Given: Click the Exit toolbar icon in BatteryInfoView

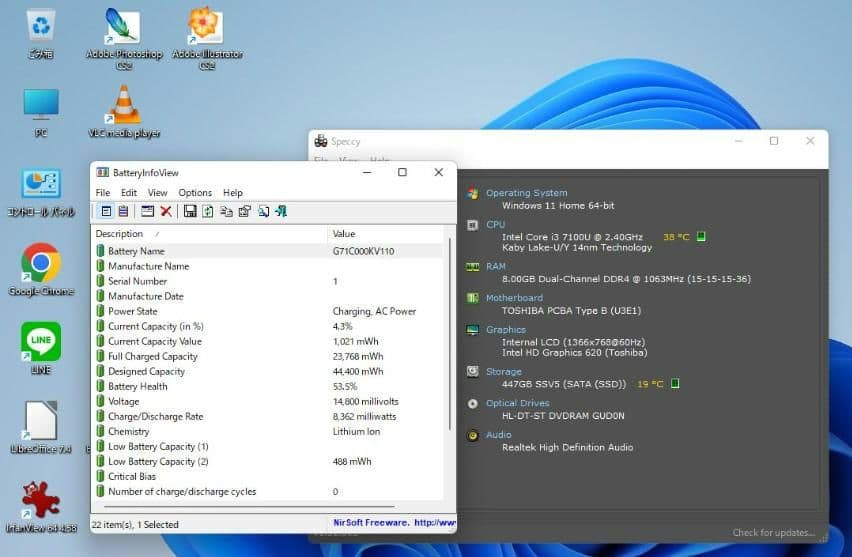Looking at the screenshot, I should tap(281, 211).
